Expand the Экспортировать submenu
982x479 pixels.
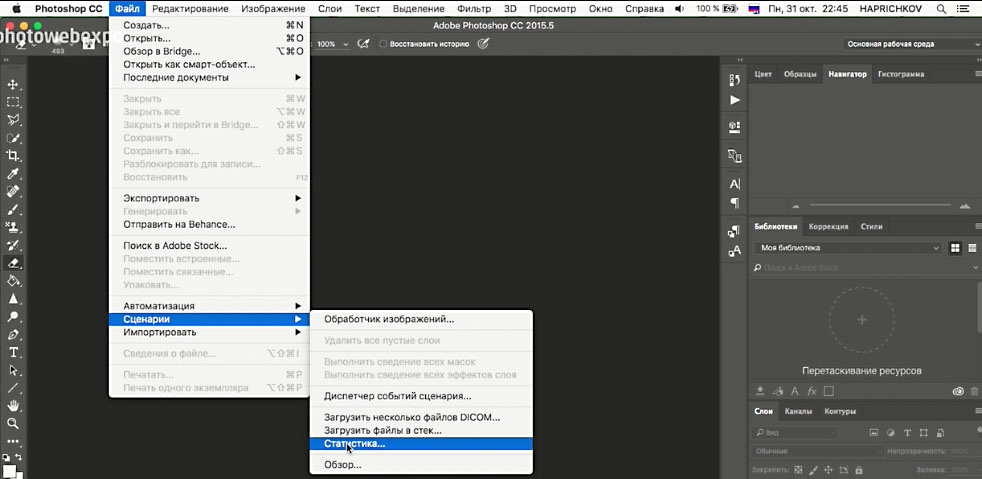coord(209,198)
